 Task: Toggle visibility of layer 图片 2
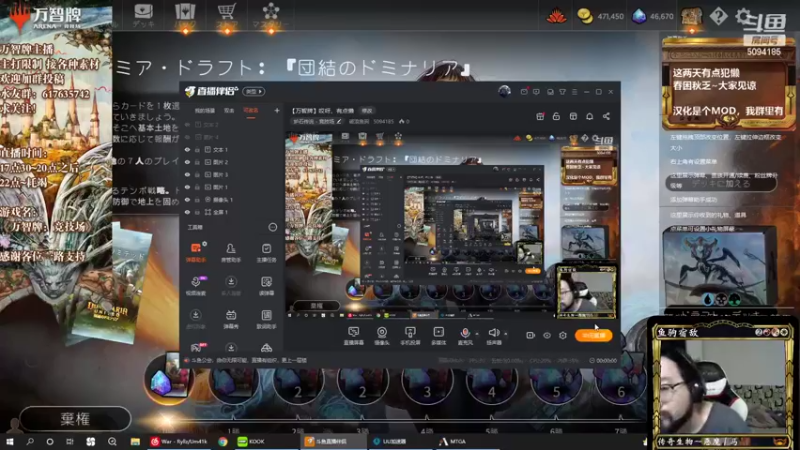click(187, 162)
